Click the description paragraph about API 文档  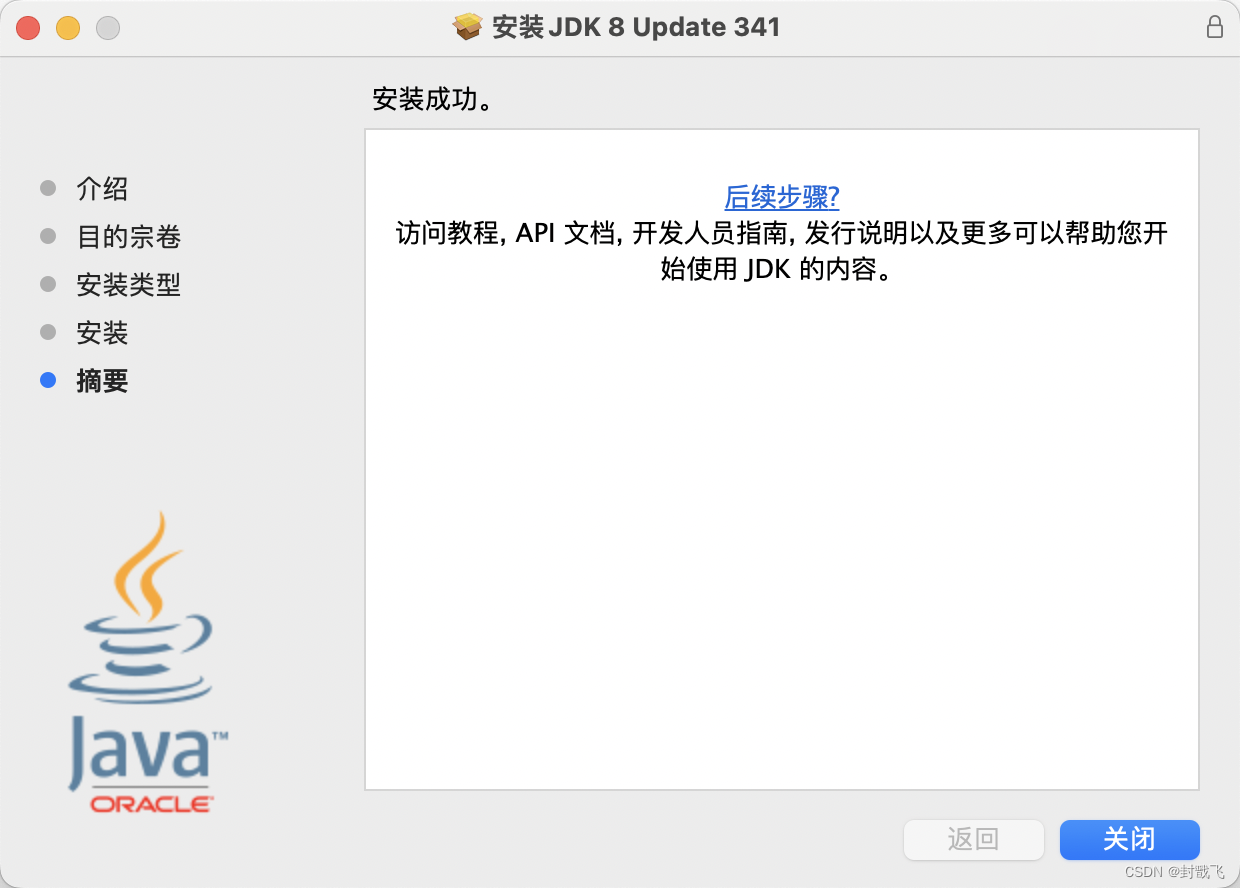click(781, 252)
